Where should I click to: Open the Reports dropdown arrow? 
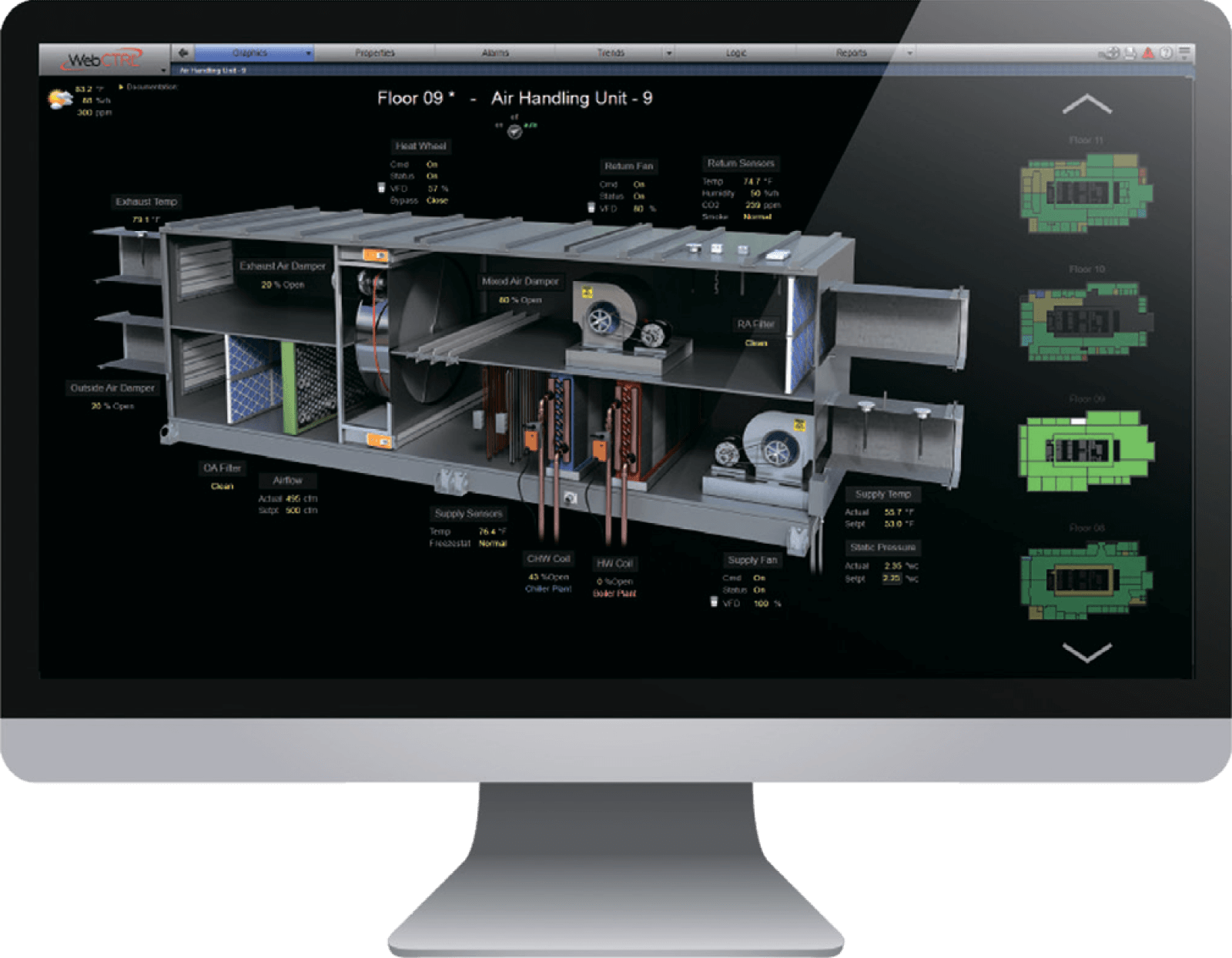(x=910, y=53)
